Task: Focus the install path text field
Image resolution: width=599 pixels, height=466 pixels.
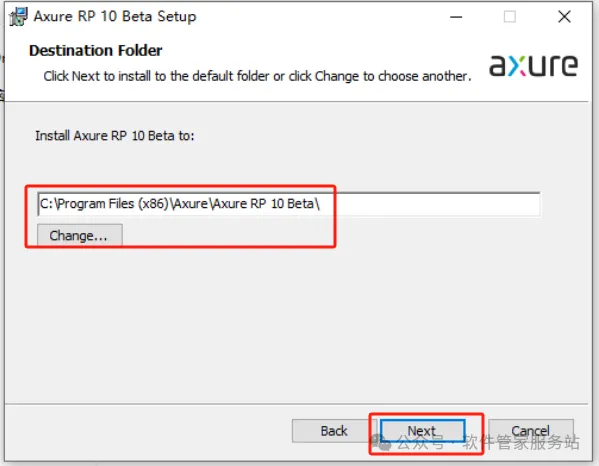Action: pos(289,204)
